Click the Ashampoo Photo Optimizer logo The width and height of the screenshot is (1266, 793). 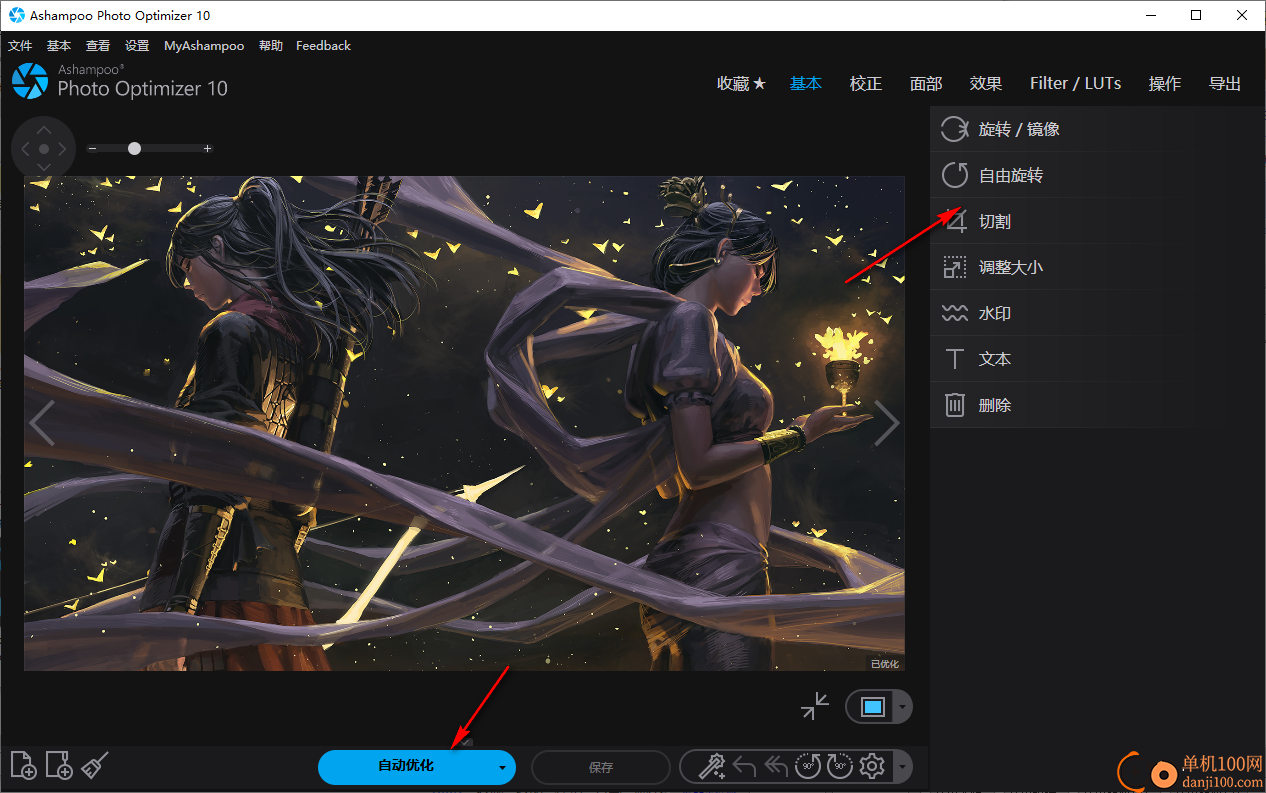click(30, 82)
